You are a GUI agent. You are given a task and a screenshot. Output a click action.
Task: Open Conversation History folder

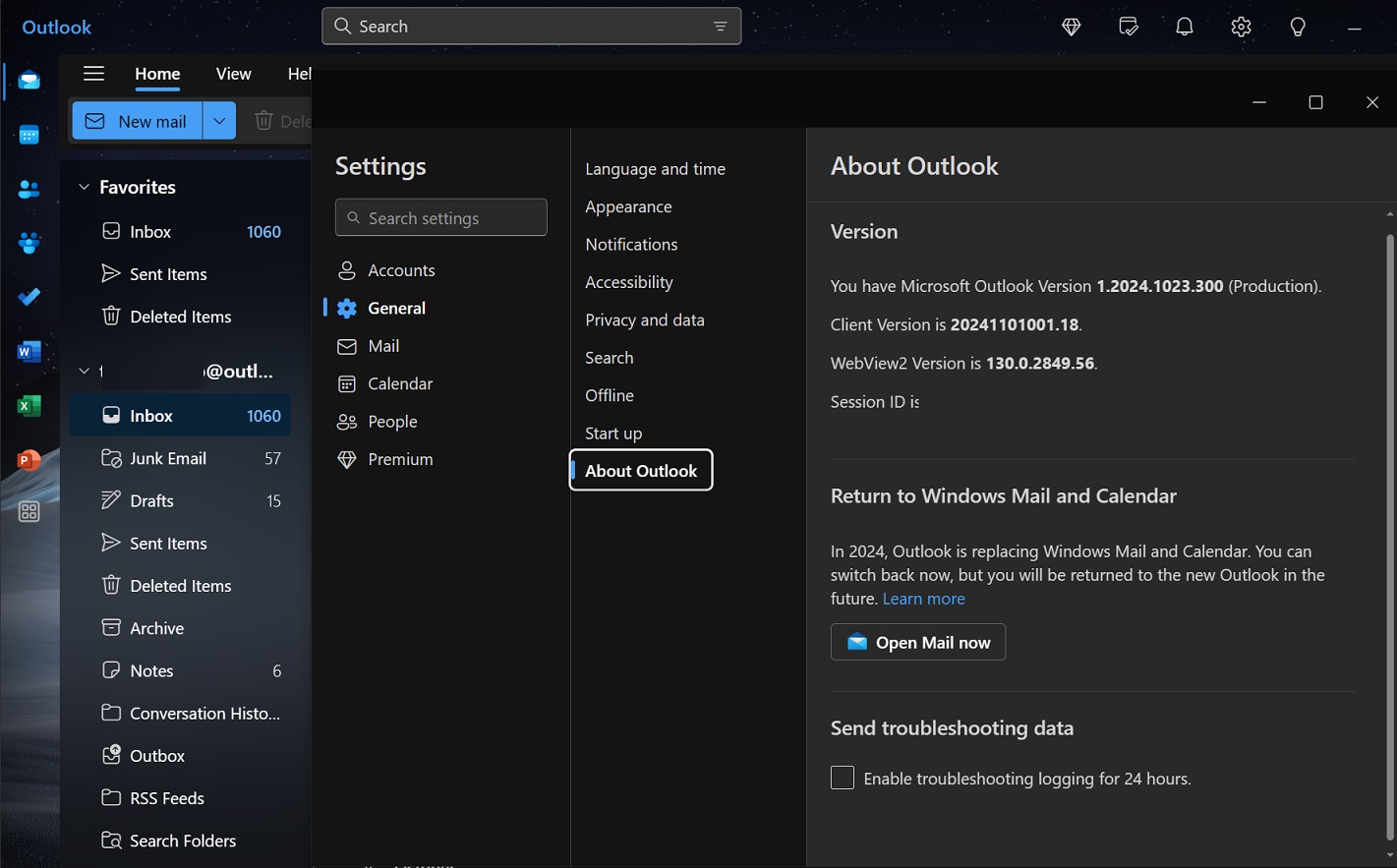coord(180,713)
